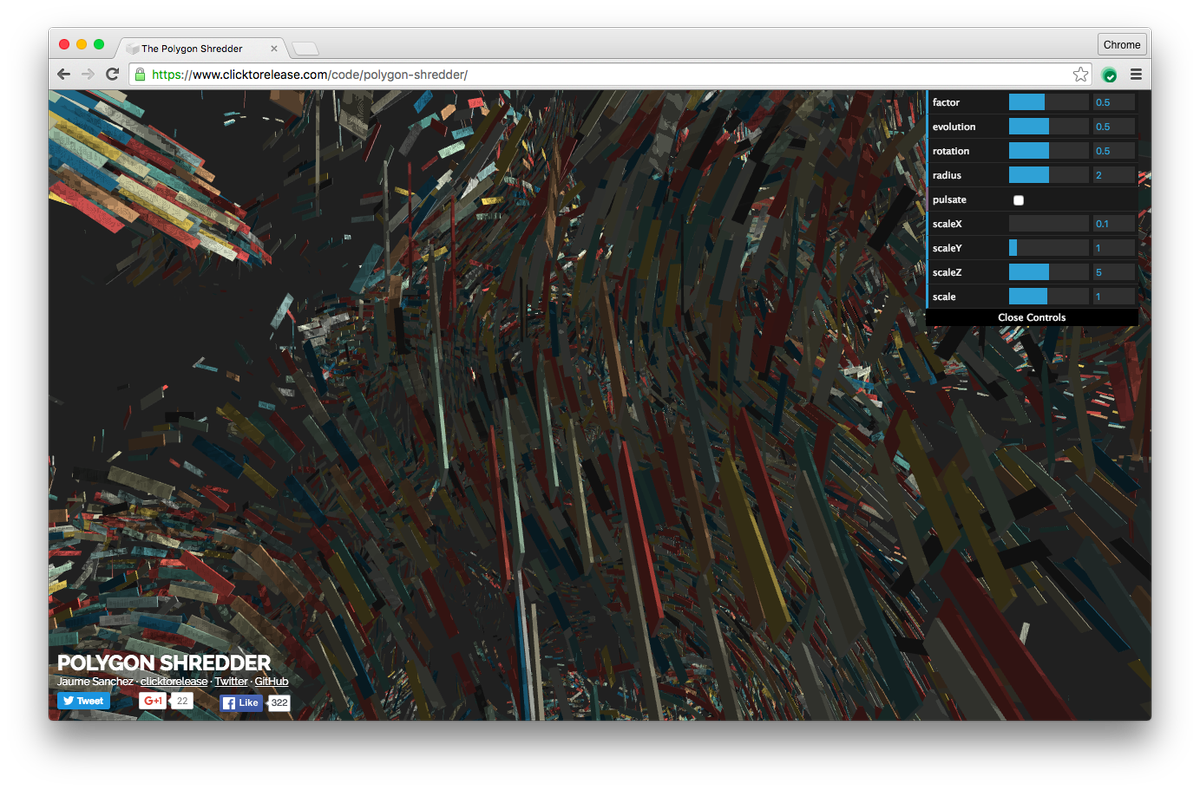The image size is (1200, 790).
Task: Click the Facebook like count 322
Action: (x=279, y=703)
